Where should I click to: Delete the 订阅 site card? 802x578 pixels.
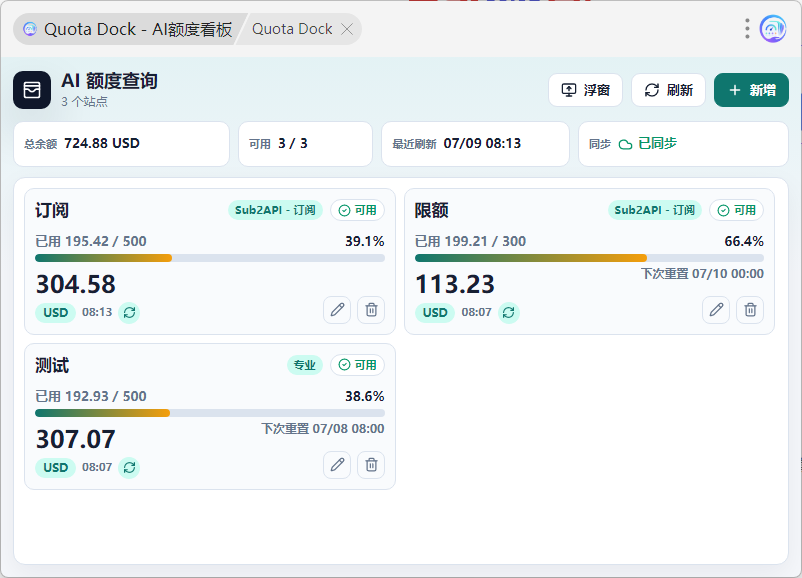coord(371,310)
